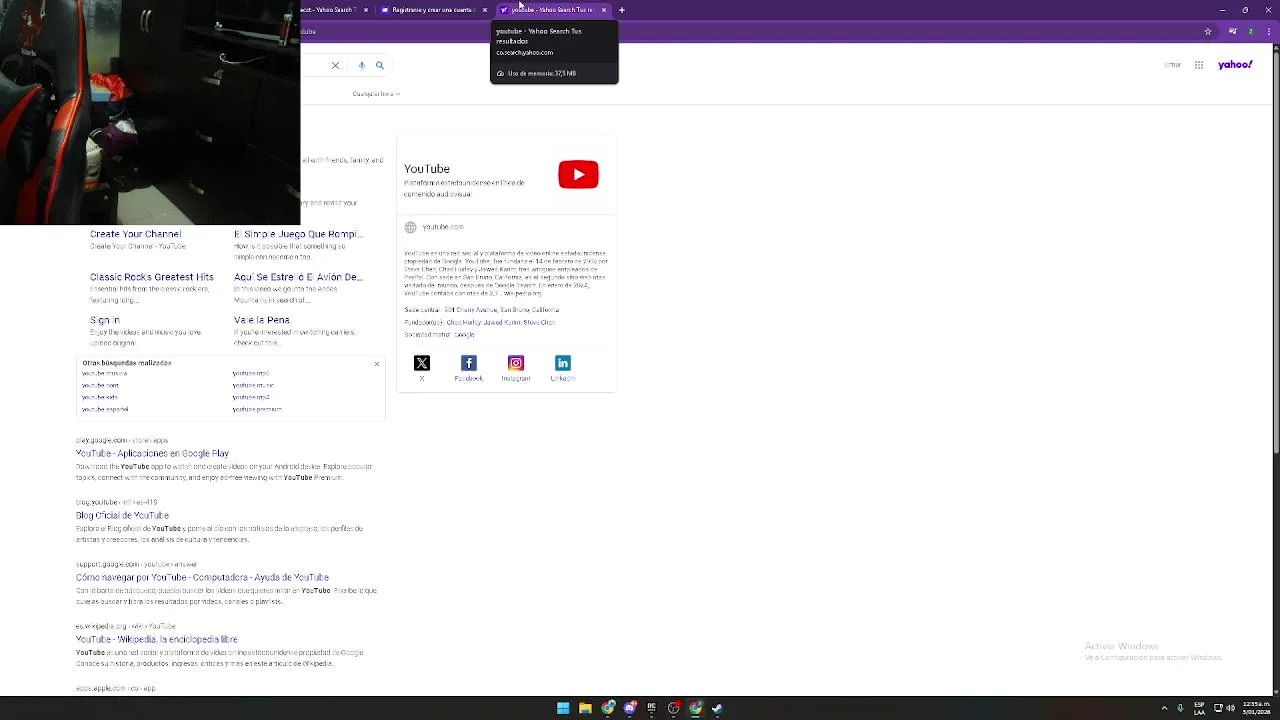Open Blog Oficial de YouTube result

click(x=122, y=516)
